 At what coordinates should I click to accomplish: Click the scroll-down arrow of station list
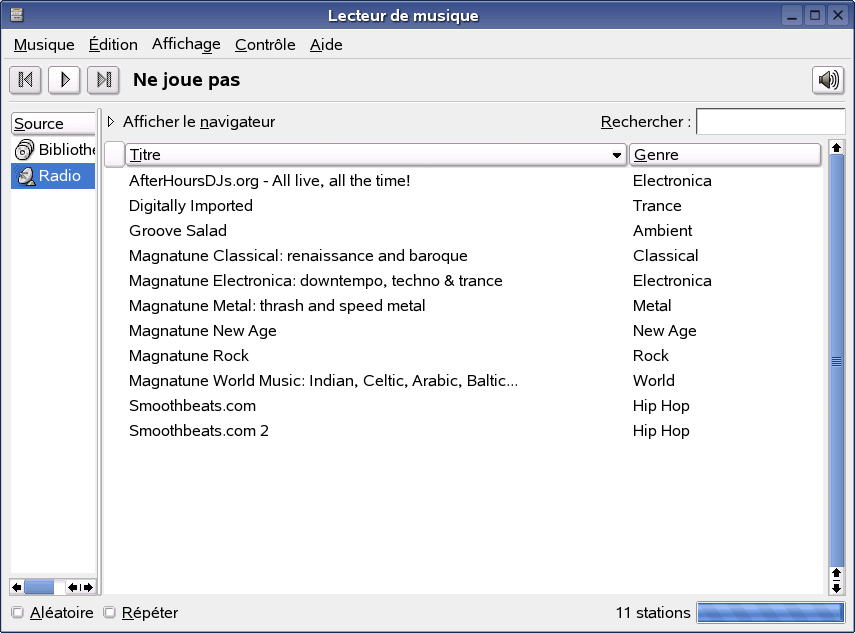[837, 587]
